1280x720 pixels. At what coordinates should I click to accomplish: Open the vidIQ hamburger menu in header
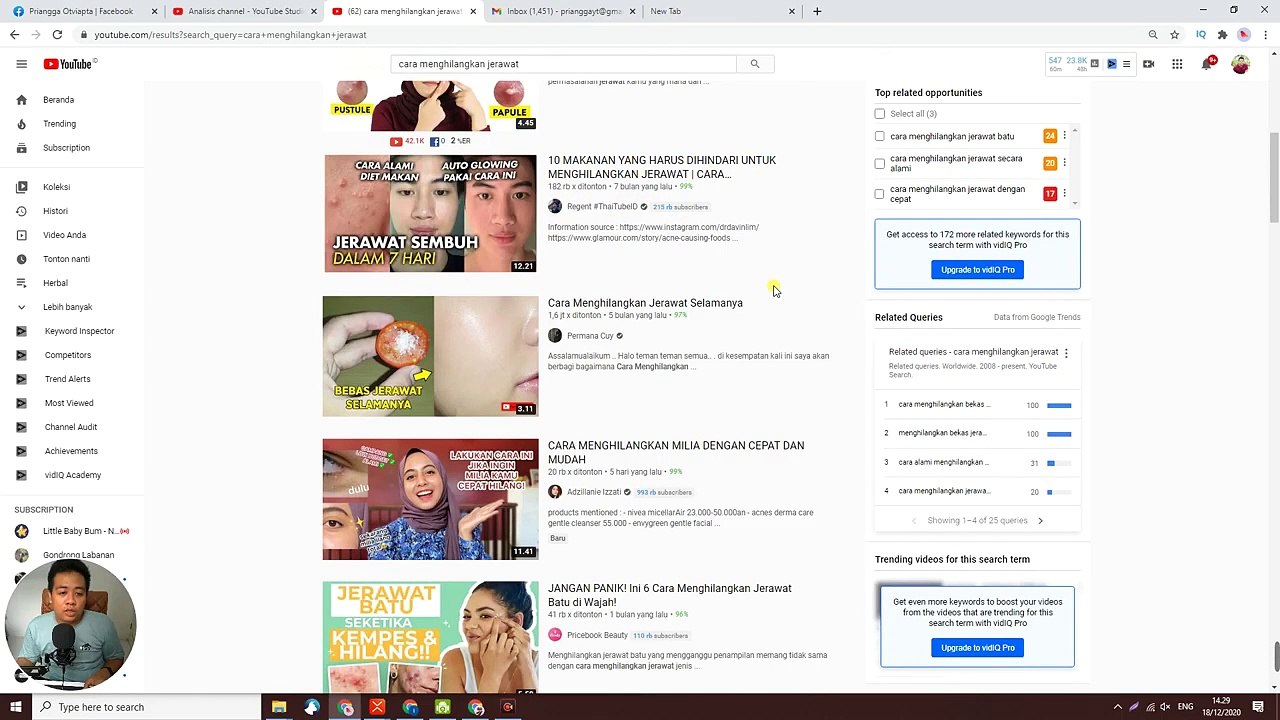click(x=1126, y=64)
